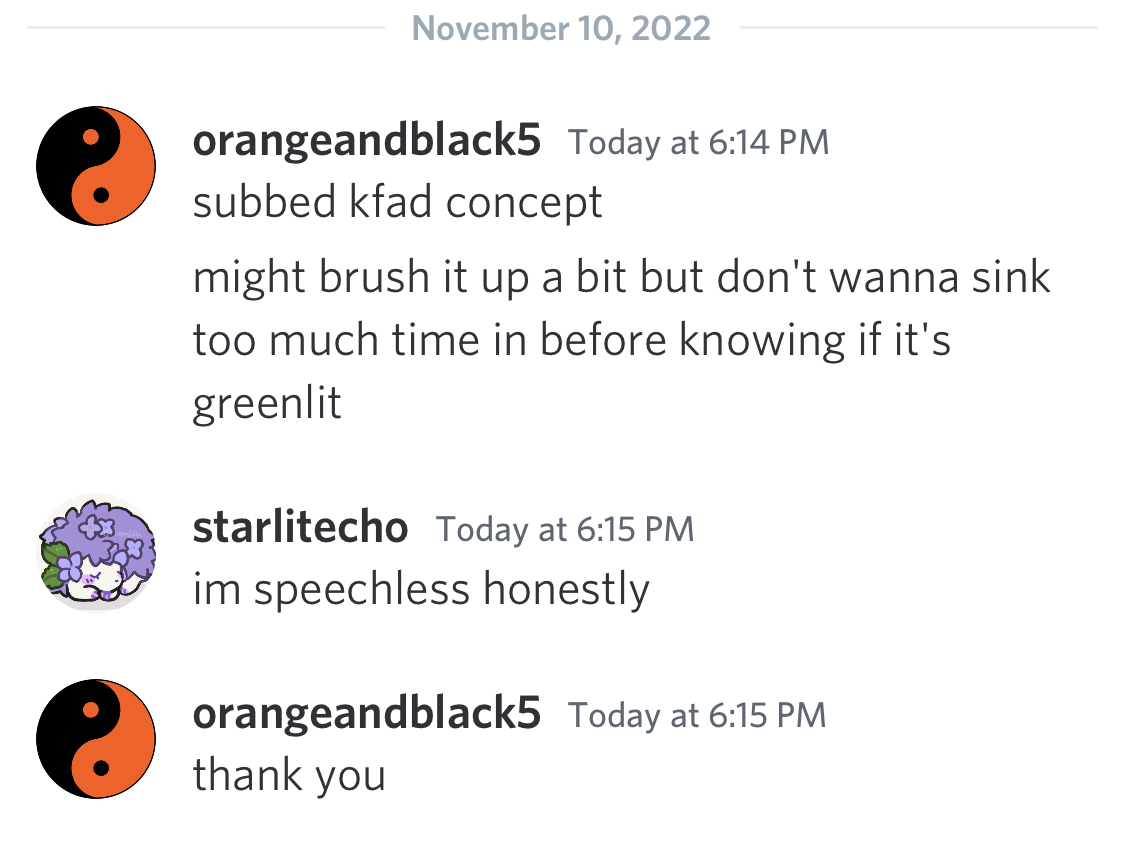This screenshot has width=1125, height=842.
Task: Click username orangeandblack5 on the 6:14 PM message
Action: (x=367, y=140)
